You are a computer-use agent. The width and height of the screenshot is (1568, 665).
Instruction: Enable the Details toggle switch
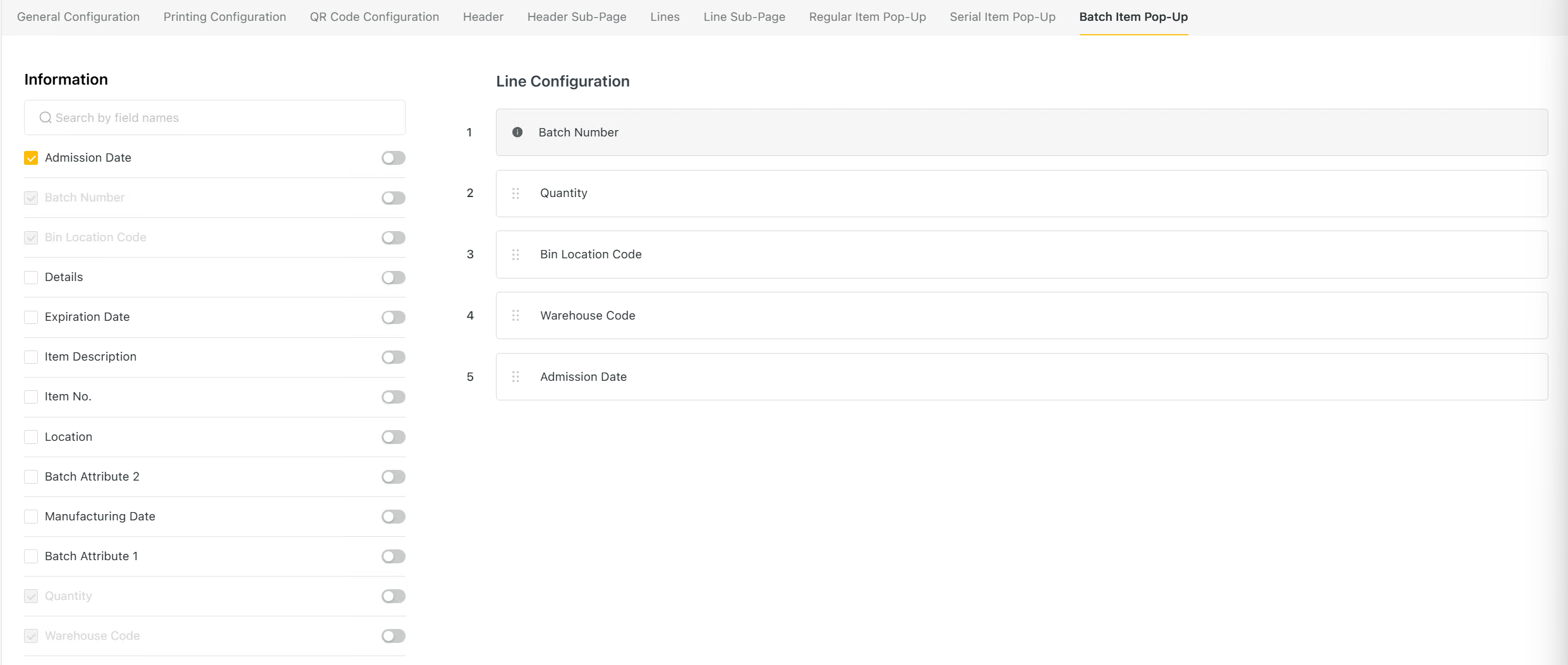393,277
